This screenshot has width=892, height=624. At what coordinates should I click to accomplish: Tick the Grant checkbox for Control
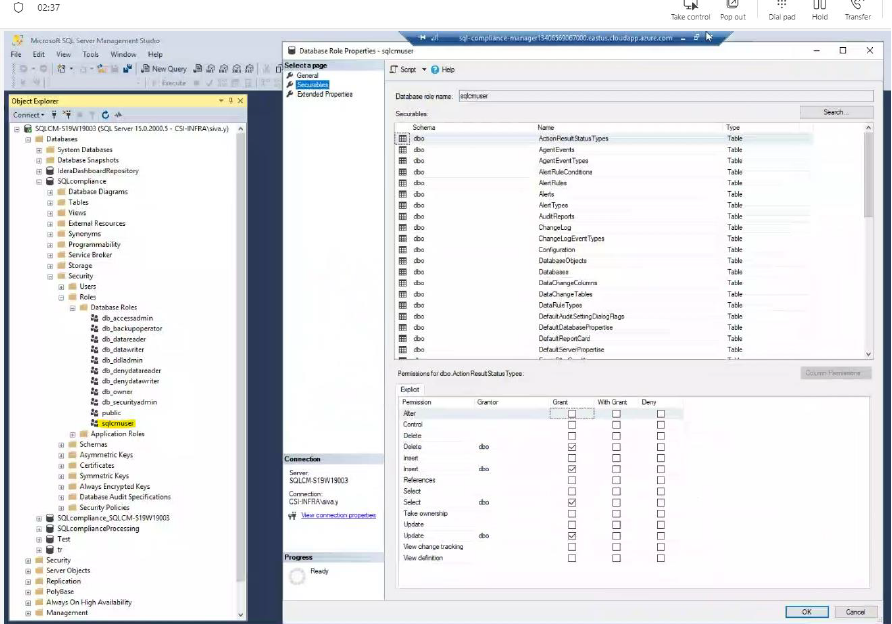click(x=572, y=425)
